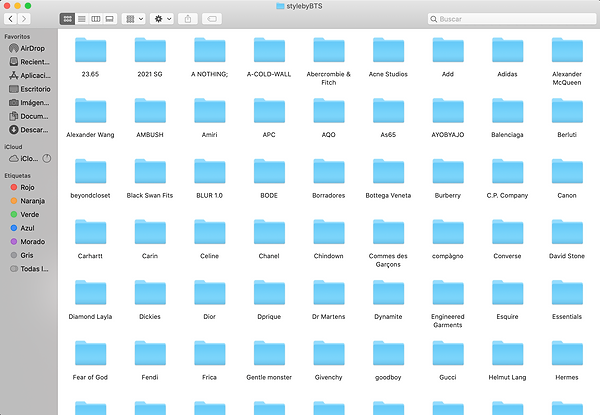Select the Balenciaga folder

(x=507, y=111)
